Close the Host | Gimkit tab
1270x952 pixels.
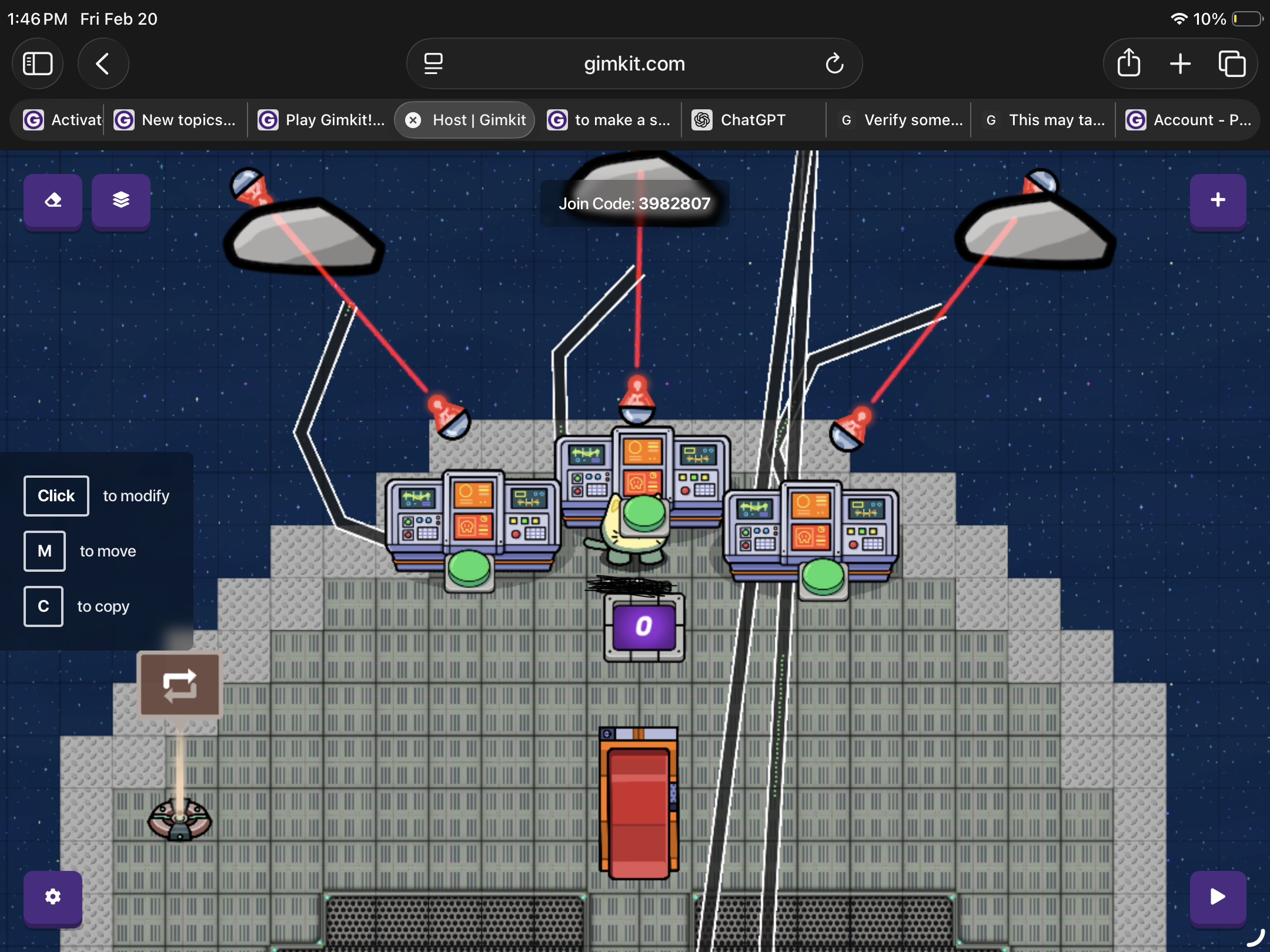coord(413,120)
